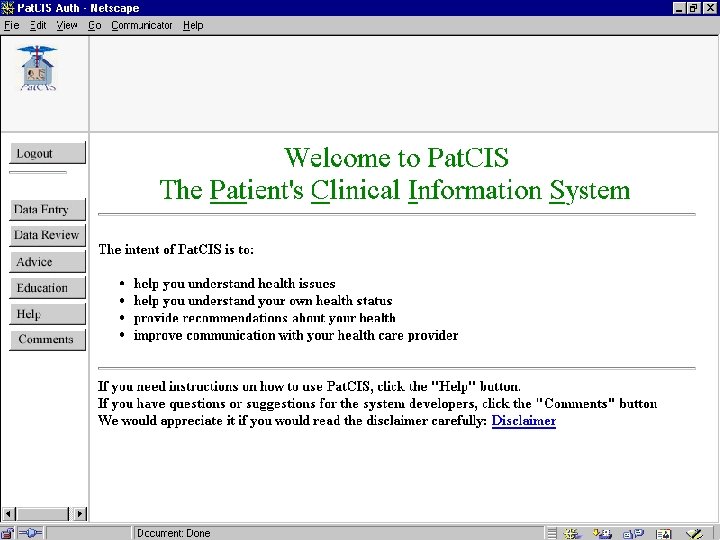Click the Comments button
The height and width of the screenshot is (540, 720).
click(47, 340)
